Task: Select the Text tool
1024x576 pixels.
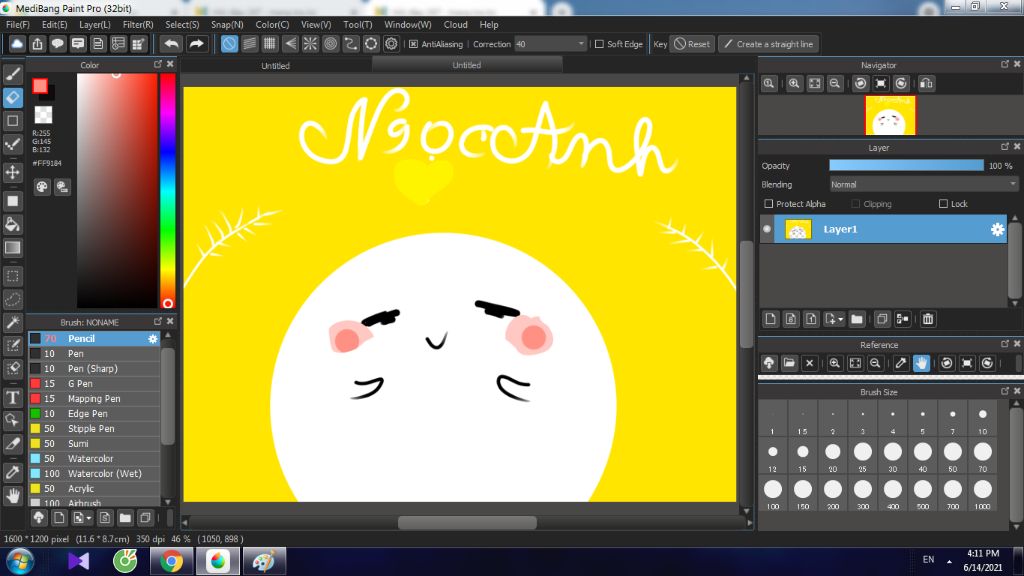Action: (12, 397)
